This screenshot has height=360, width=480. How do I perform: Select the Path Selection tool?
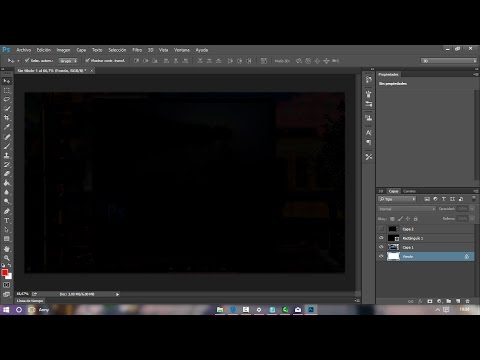click(x=7, y=230)
